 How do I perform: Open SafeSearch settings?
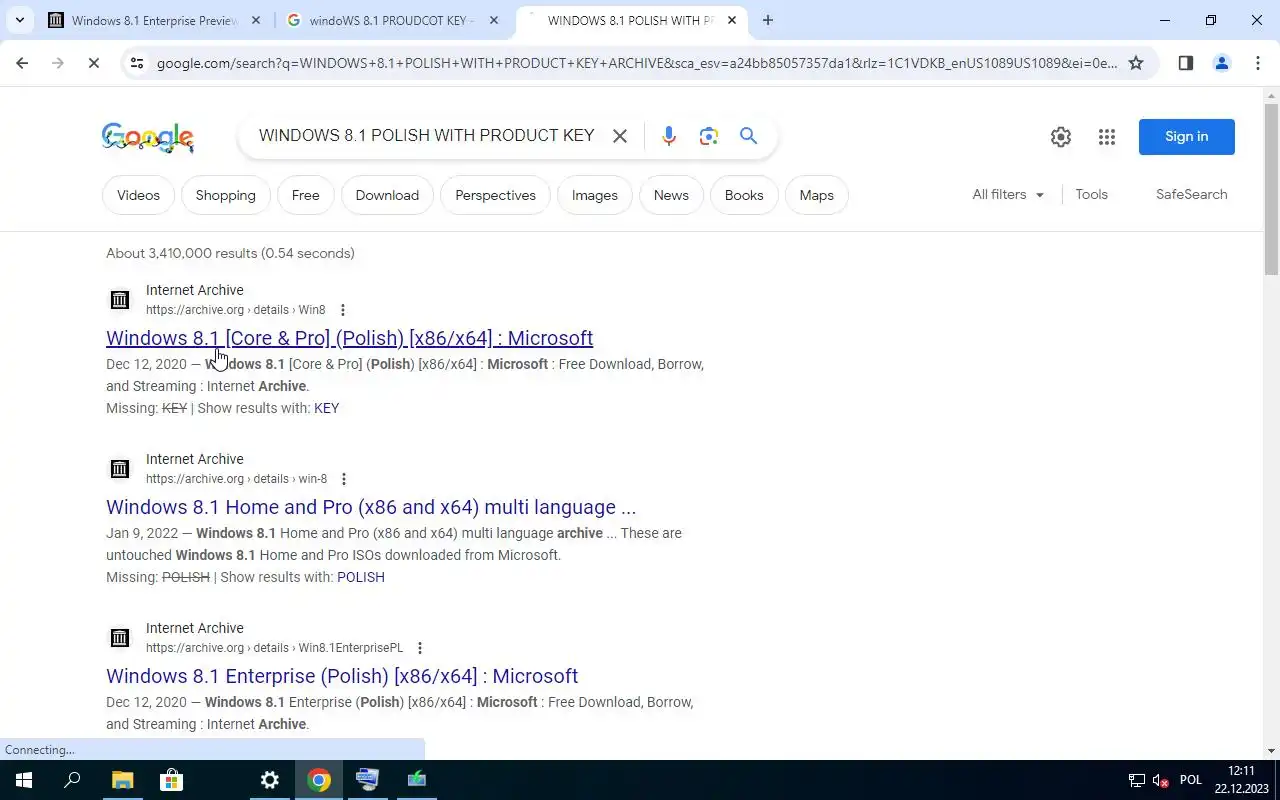(1191, 195)
